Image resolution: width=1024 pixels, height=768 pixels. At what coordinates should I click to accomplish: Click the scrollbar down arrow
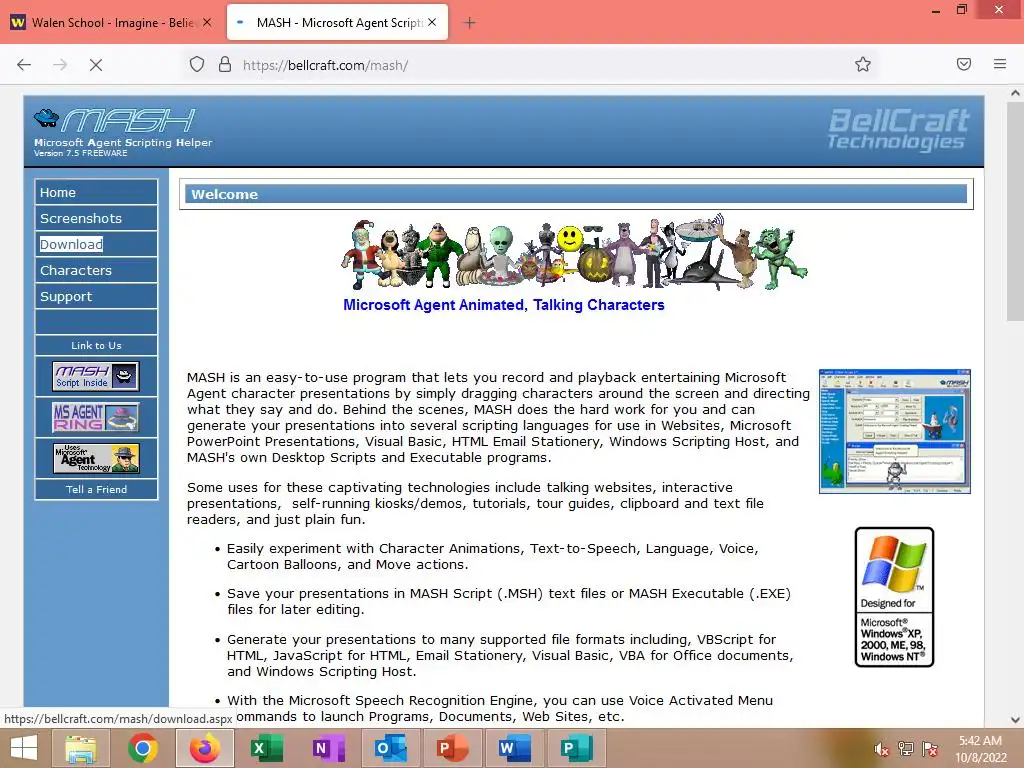pos(1015,720)
